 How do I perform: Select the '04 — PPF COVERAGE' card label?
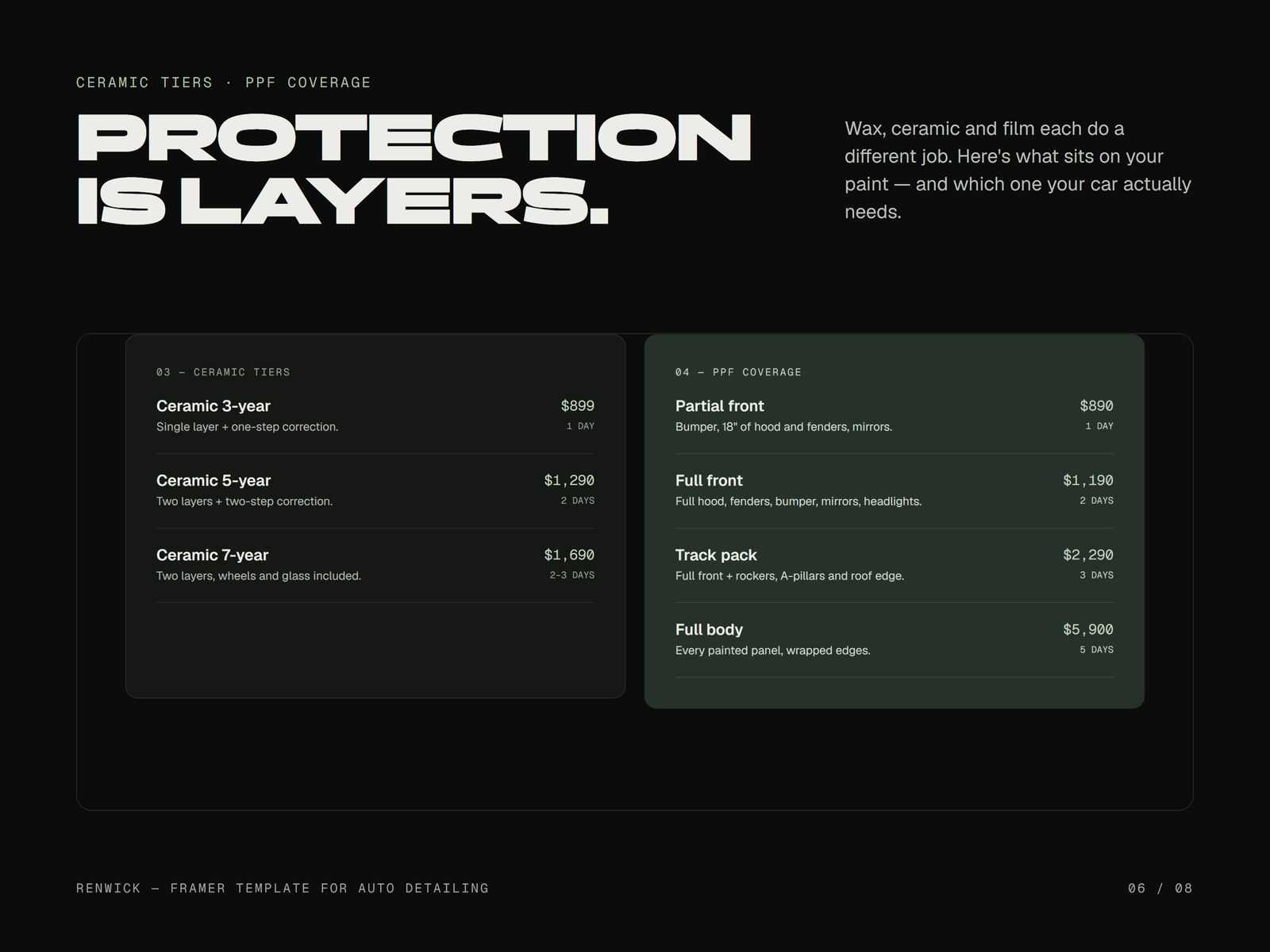[x=738, y=372]
